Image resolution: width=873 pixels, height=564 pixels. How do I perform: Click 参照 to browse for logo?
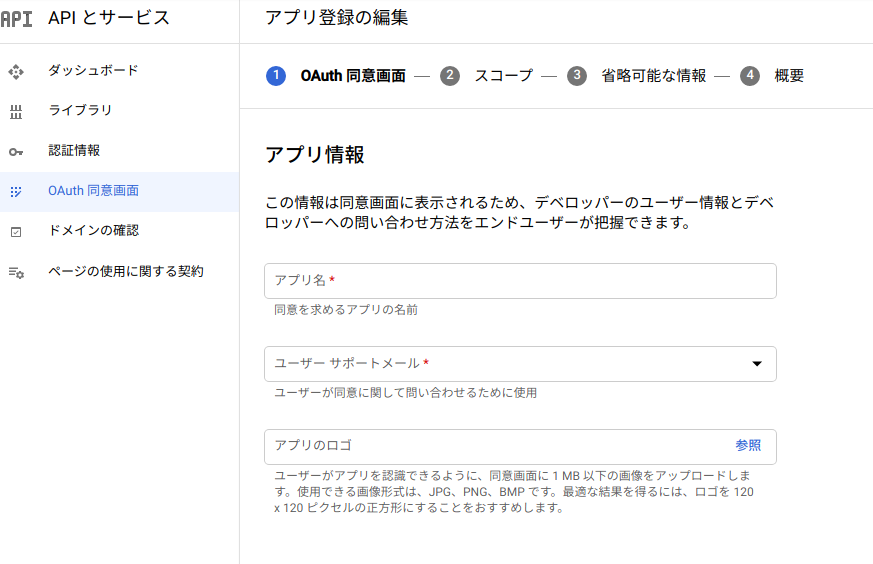coord(748,445)
